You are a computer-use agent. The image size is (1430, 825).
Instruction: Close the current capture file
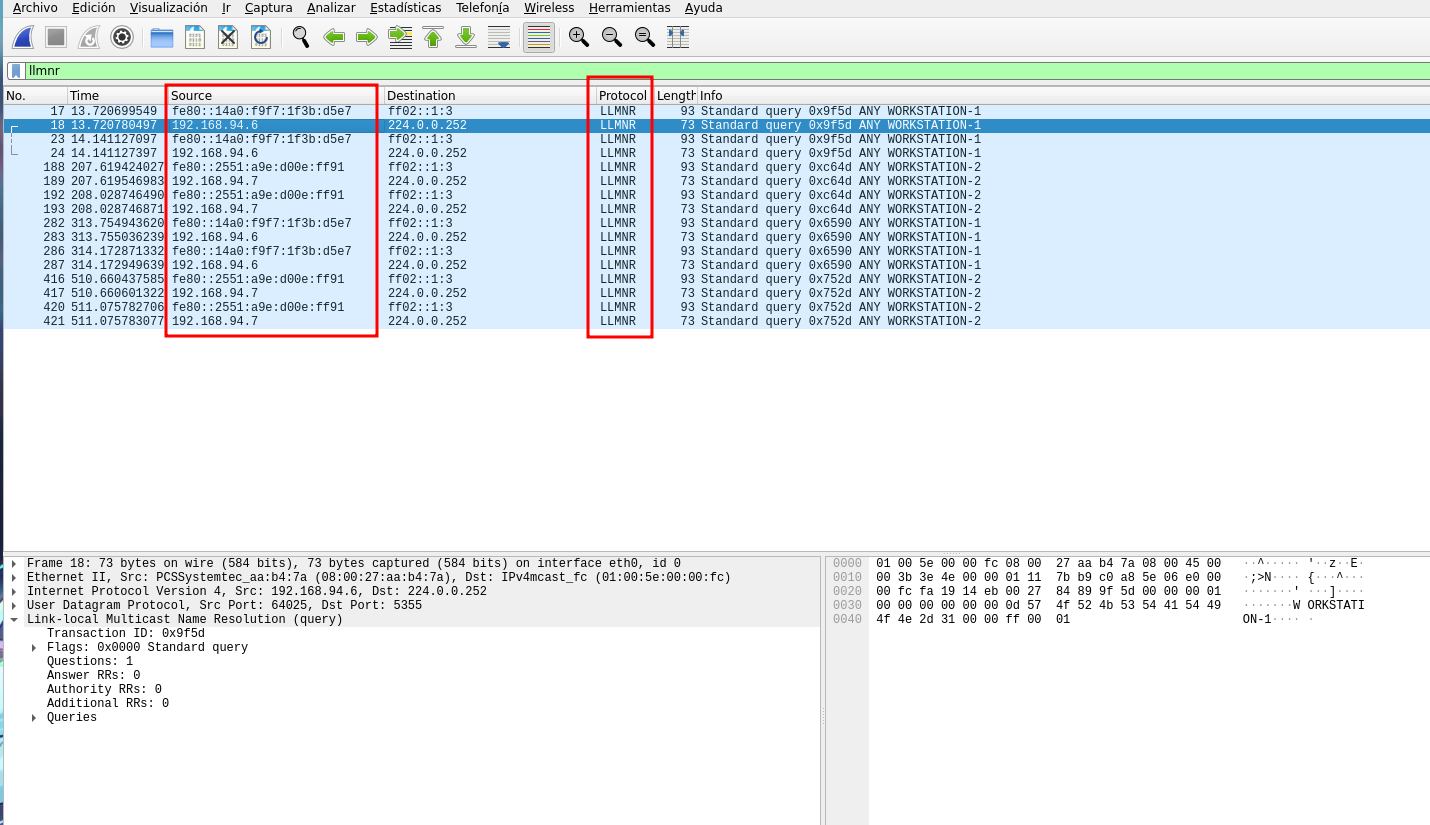(228, 38)
